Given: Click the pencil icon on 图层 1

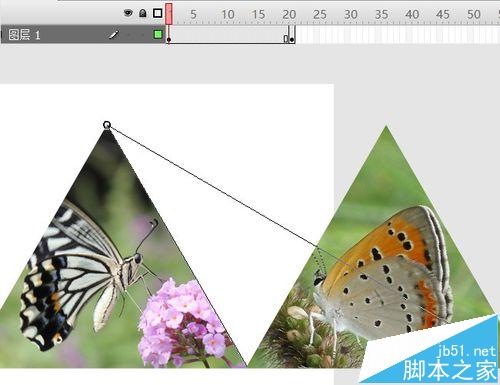Looking at the screenshot, I should coord(114,35).
